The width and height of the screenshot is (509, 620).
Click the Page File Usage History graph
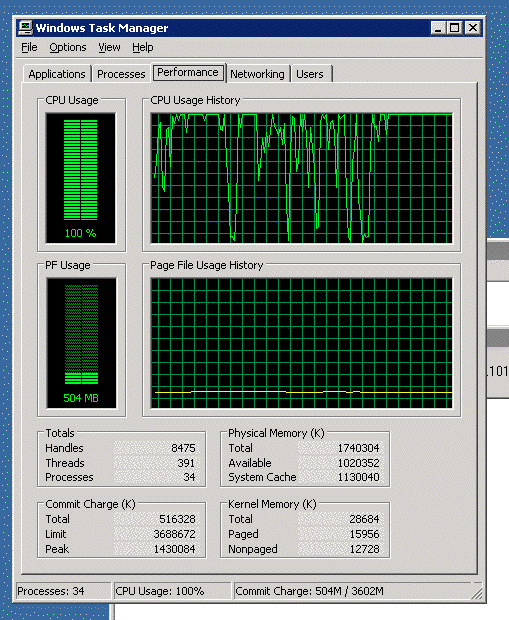pos(301,343)
